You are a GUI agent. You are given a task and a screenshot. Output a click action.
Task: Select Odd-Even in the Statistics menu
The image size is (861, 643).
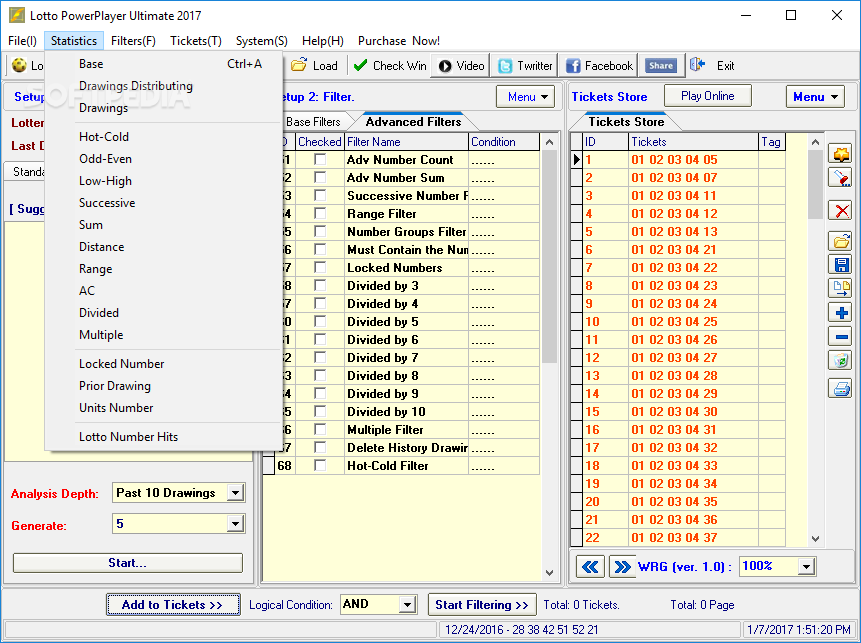tap(163, 159)
